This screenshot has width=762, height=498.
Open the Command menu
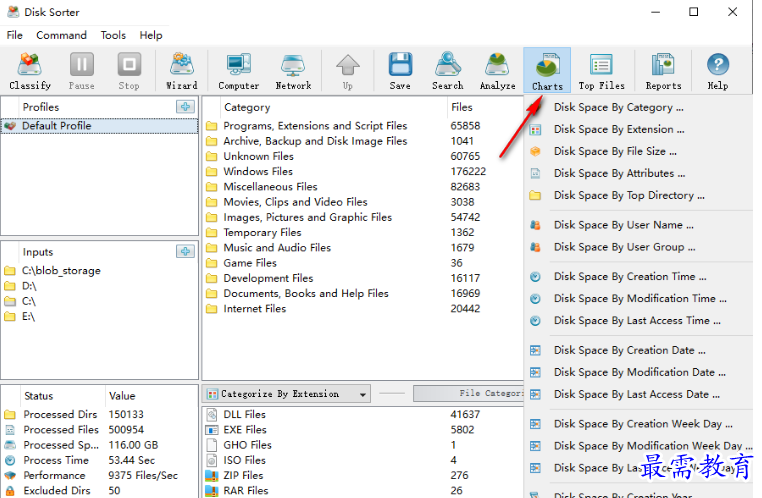(x=61, y=35)
